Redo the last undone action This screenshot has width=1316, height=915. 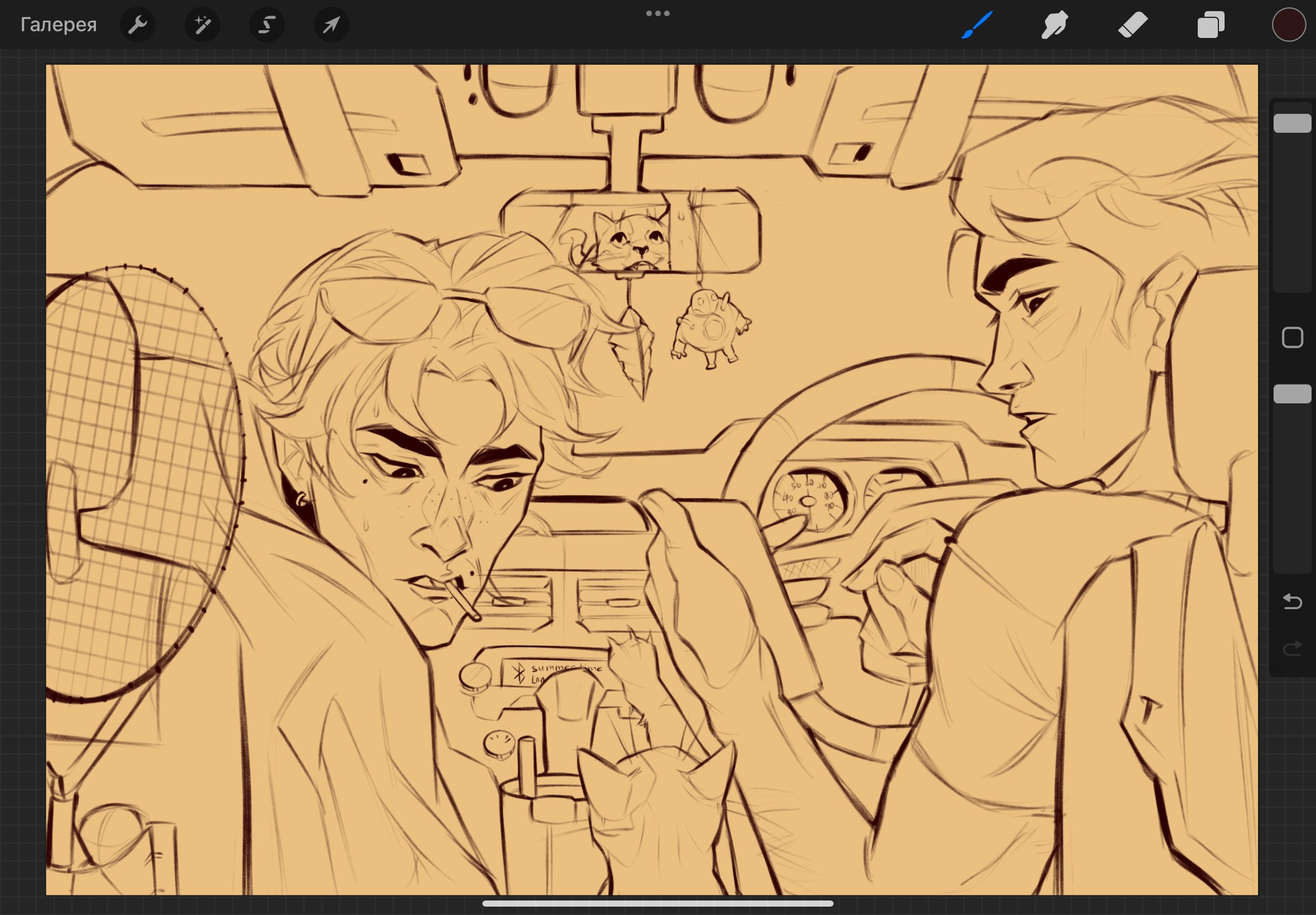pos(1292,648)
